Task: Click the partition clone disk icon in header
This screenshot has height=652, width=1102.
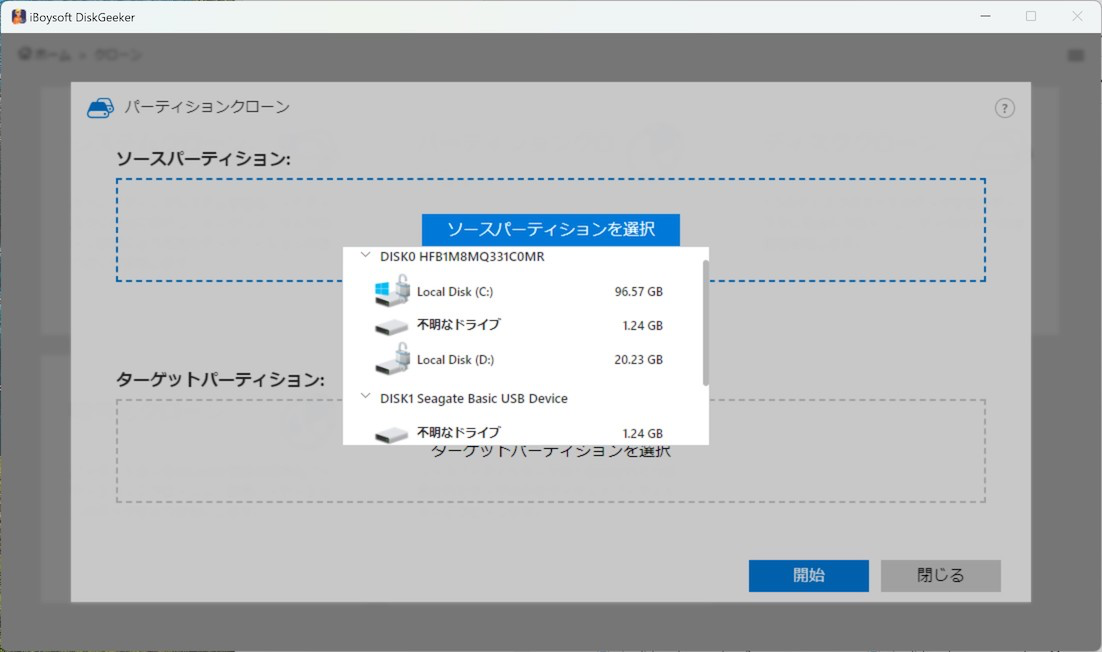Action: pos(100,108)
